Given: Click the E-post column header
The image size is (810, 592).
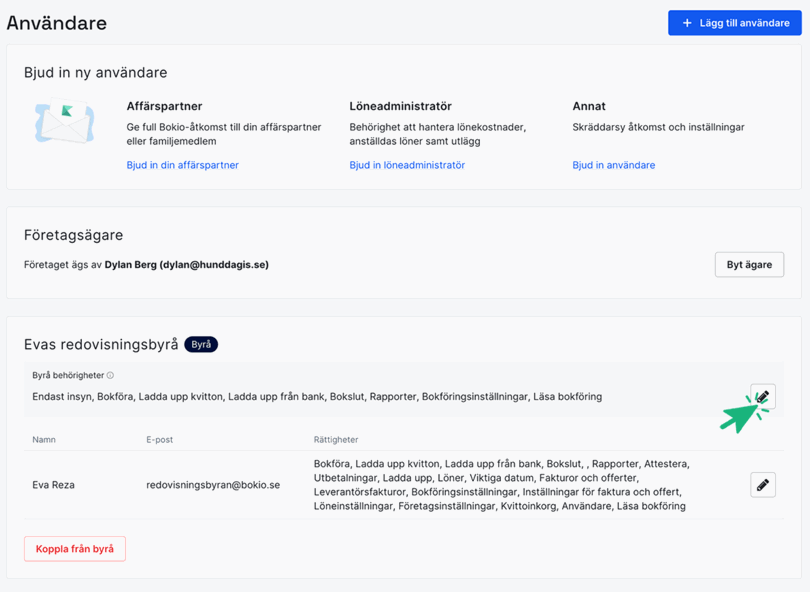Looking at the screenshot, I should 160,439.
